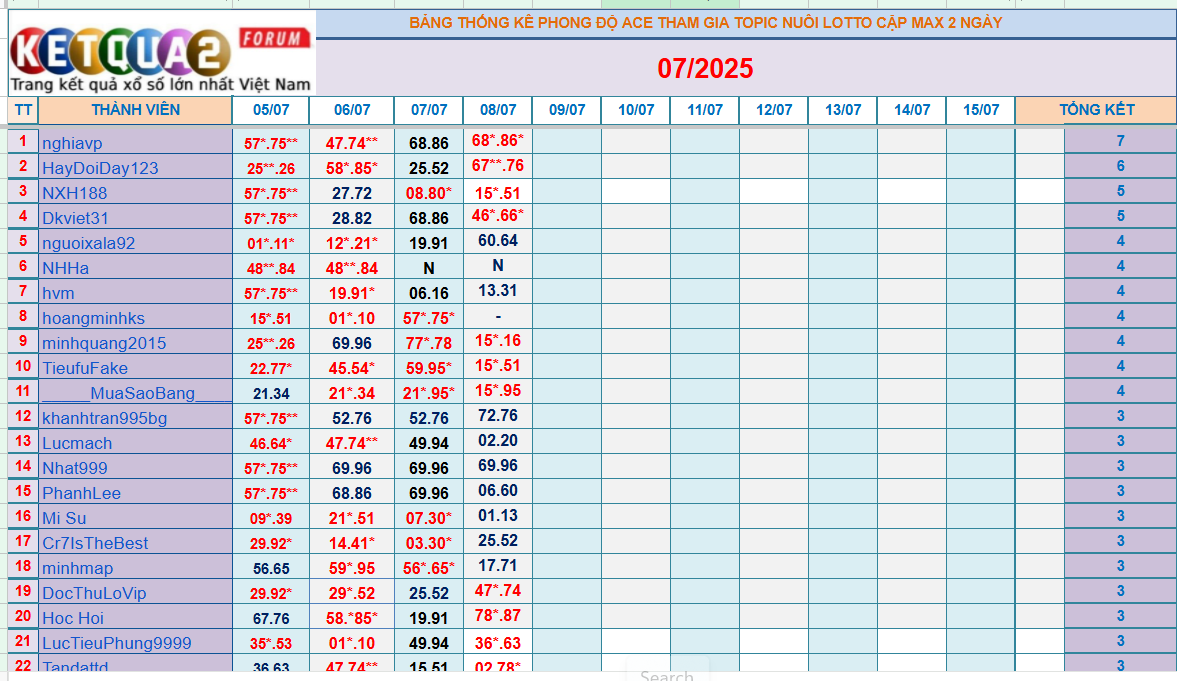Select member name 'Lucmach'
The height and width of the screenshot is (681, 1177).
(x=77, y=443)
